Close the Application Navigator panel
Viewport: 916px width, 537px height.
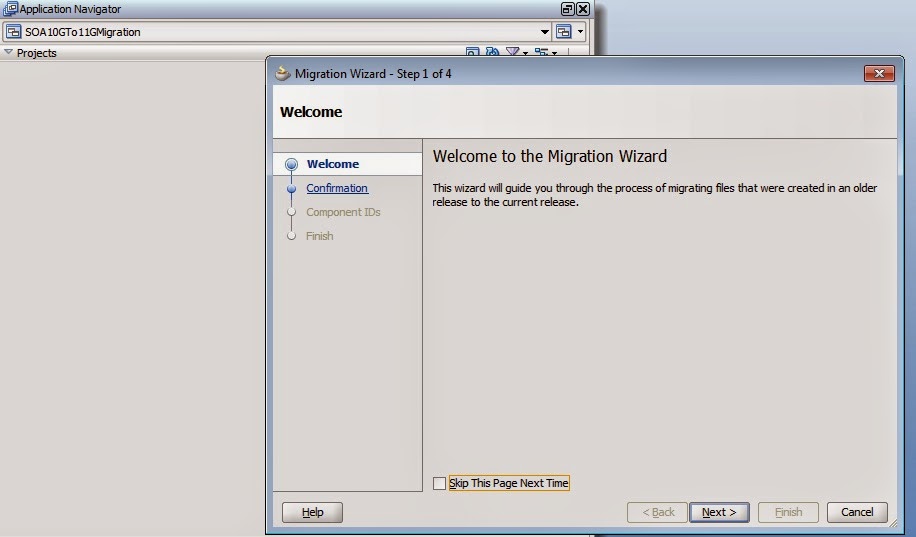click(582, 9)
